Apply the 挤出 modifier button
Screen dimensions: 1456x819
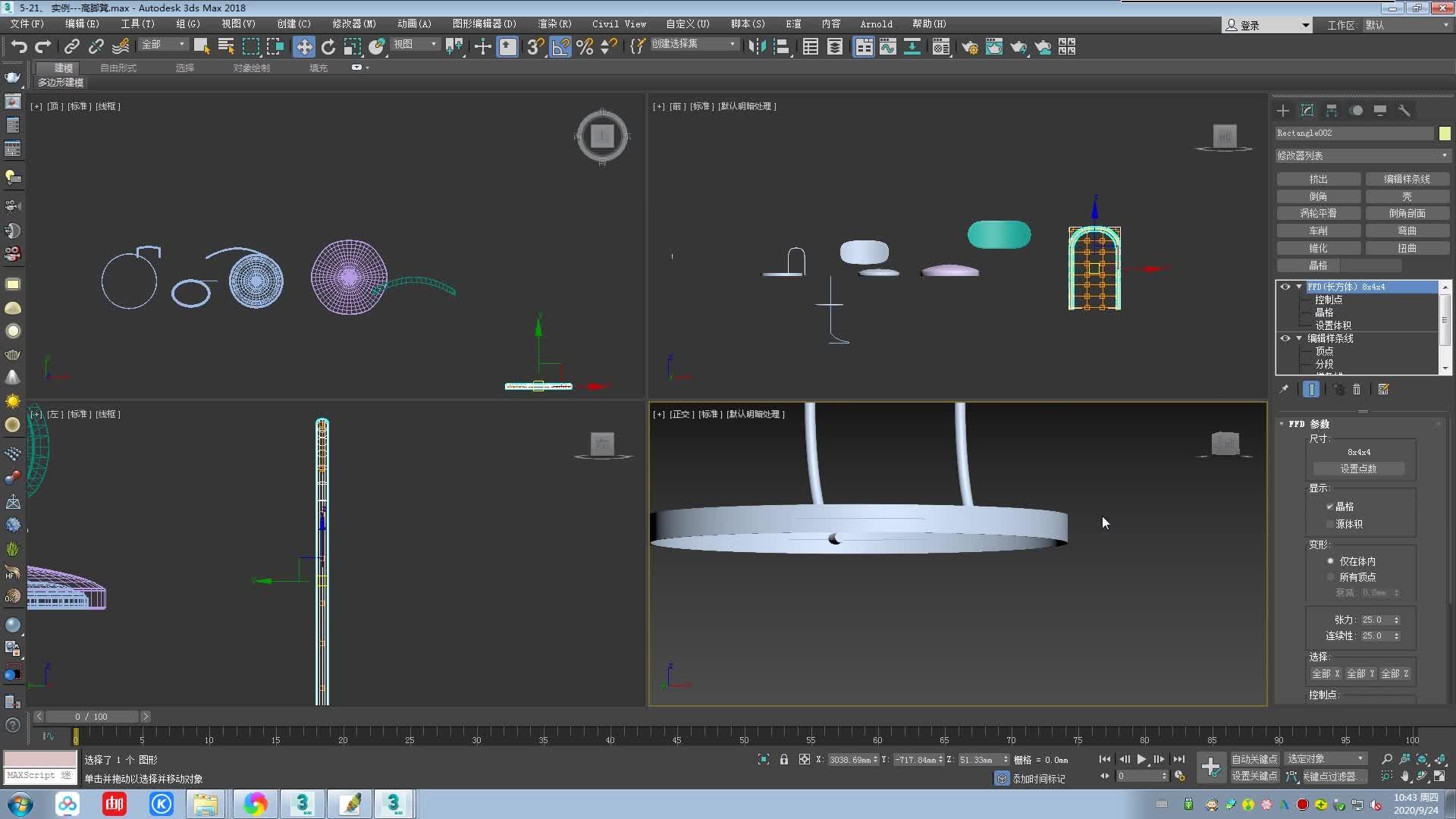[x=1318, y=179]
